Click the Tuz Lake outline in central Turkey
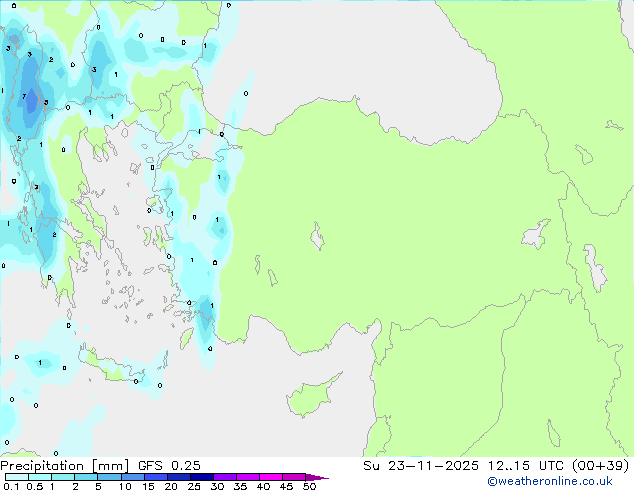 pyautogui.click(x=318, y=238)
